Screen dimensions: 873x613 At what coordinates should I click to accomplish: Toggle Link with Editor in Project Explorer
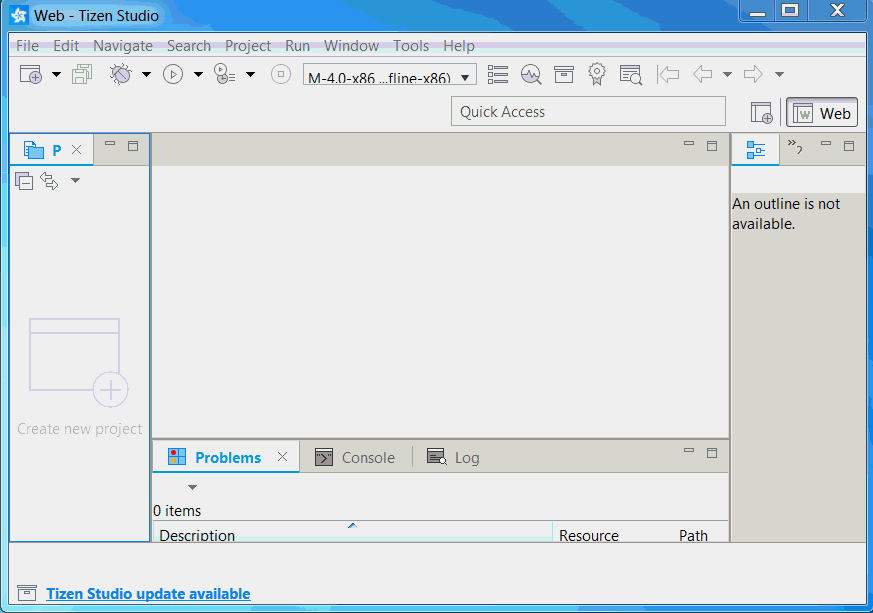[x=49, y=181]
